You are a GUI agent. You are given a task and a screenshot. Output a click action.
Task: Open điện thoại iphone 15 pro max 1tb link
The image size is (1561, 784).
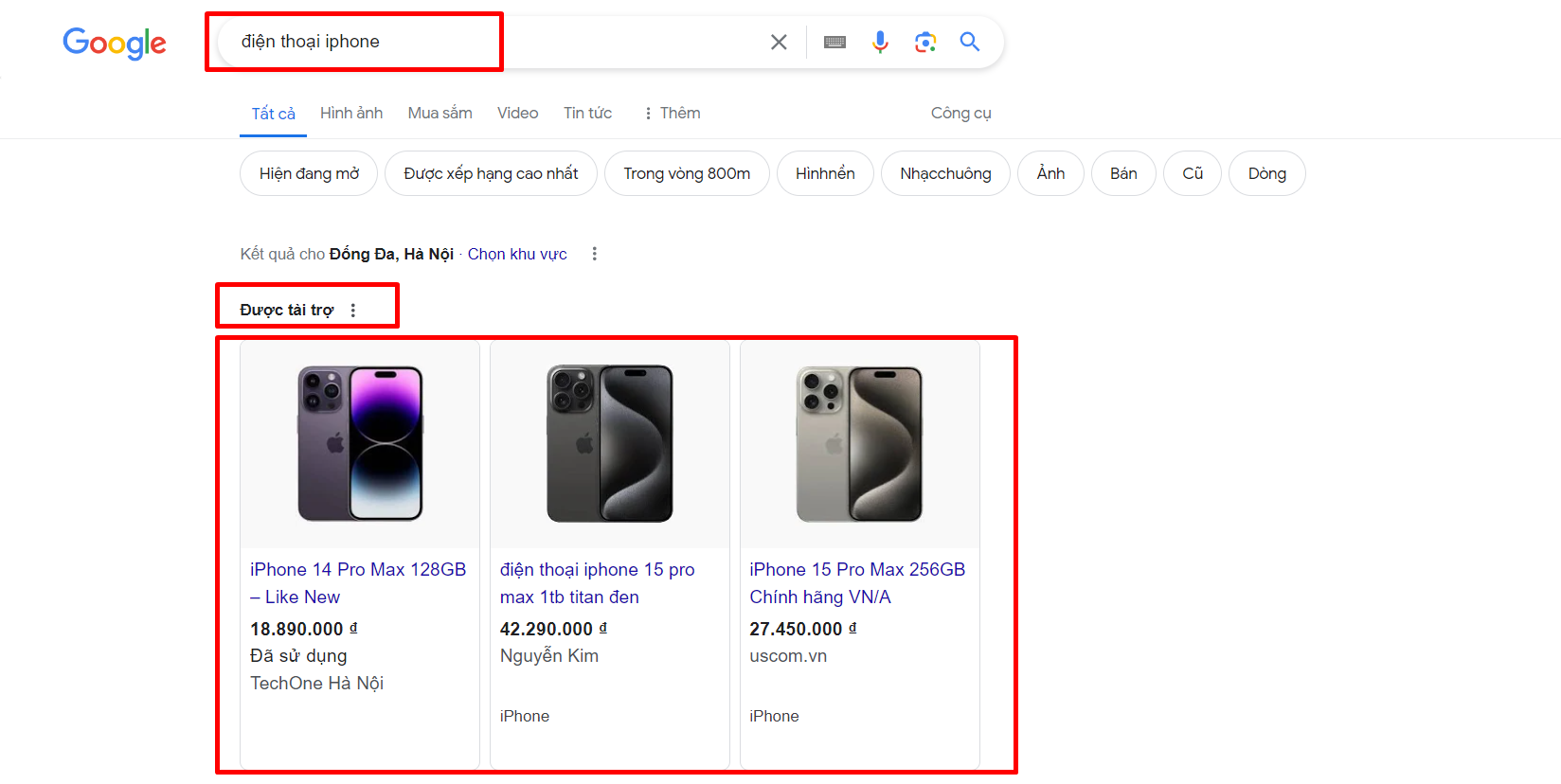point(598,583)
